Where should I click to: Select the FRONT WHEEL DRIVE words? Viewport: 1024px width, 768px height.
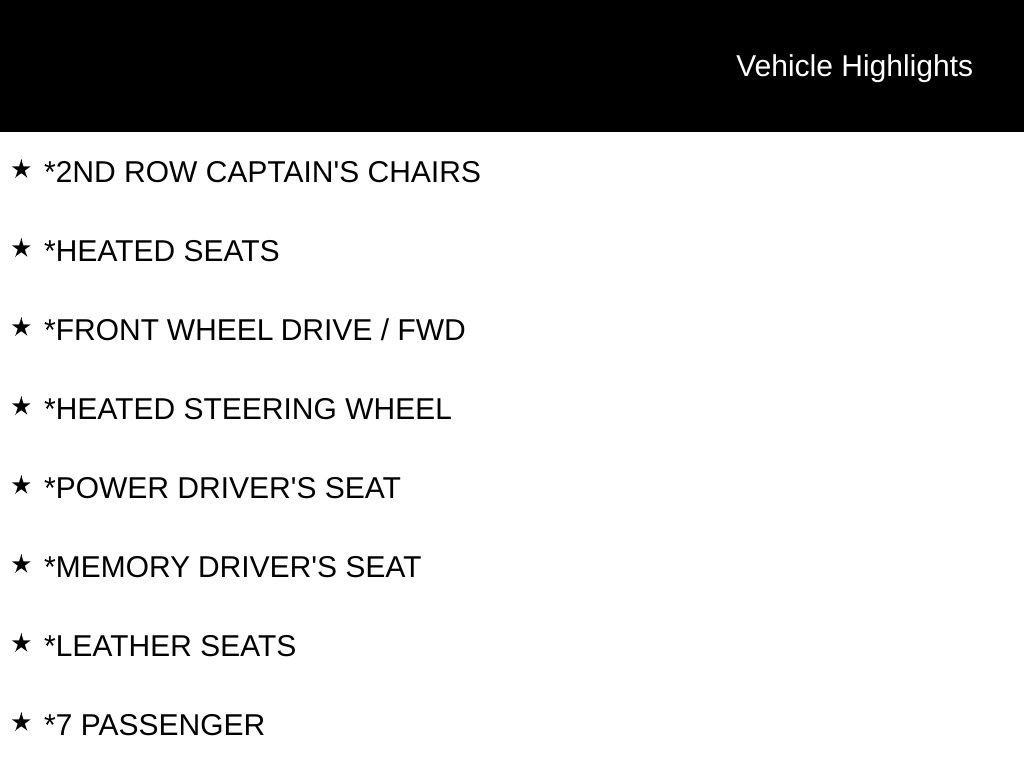[207, 331]
